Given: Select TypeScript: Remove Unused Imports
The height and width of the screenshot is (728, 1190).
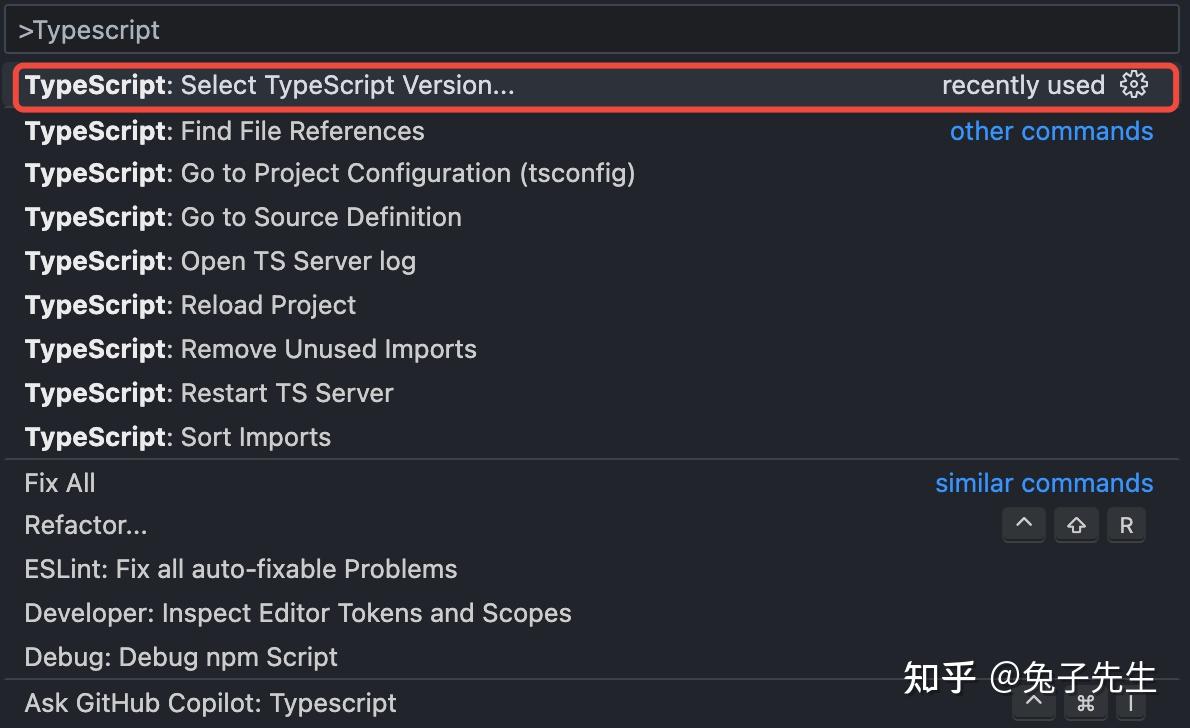Looking at the screenshot, I should (x=250, y=350).
